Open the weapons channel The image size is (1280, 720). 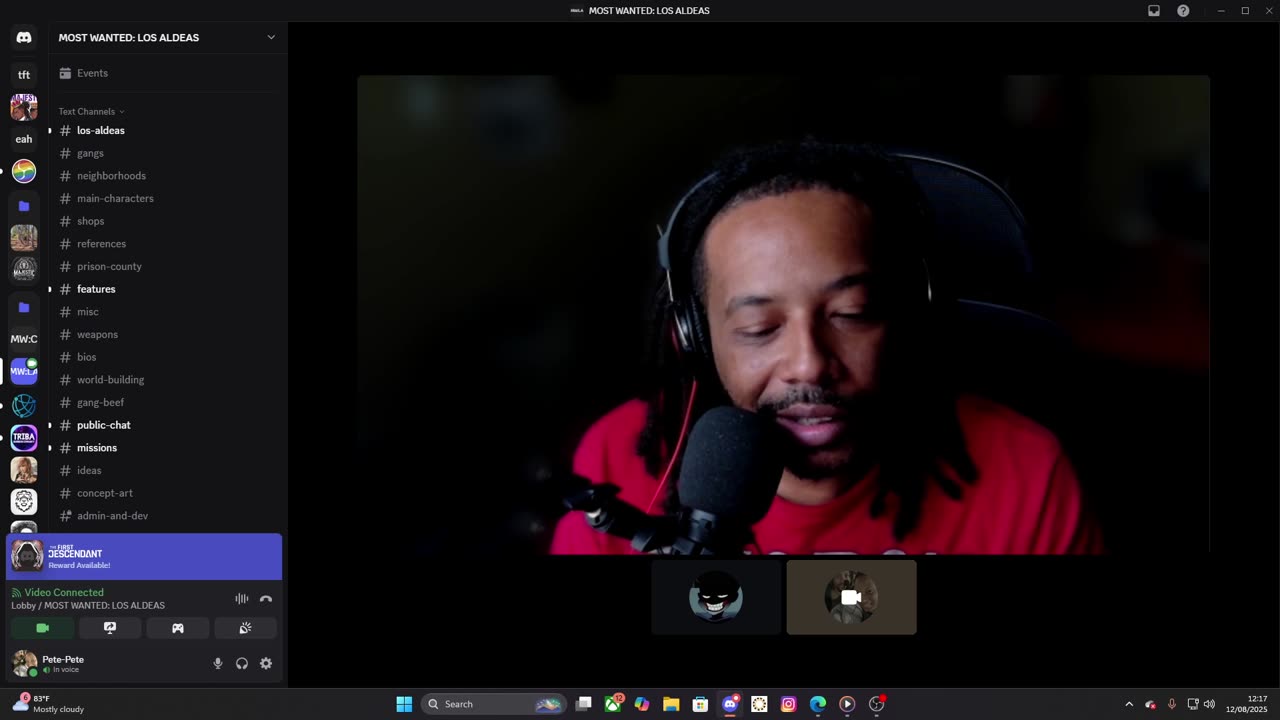point(167,334)
